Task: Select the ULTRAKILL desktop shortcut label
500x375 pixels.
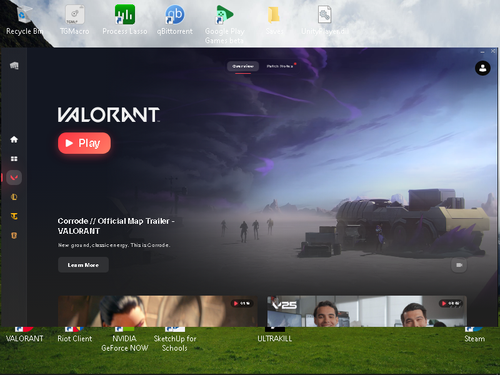Action: pos(275,339)
